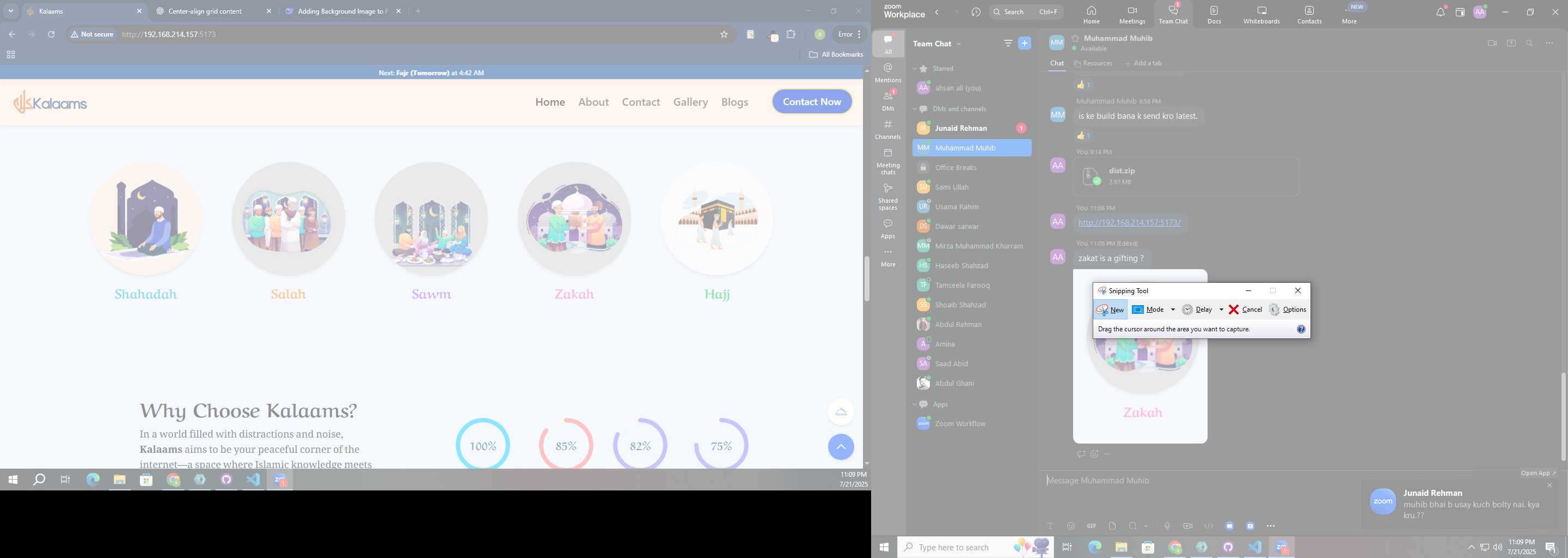
Task: Click the Zoom chat vertical scrollbar
Action: pyautogui.click(x=1563, y=417)
